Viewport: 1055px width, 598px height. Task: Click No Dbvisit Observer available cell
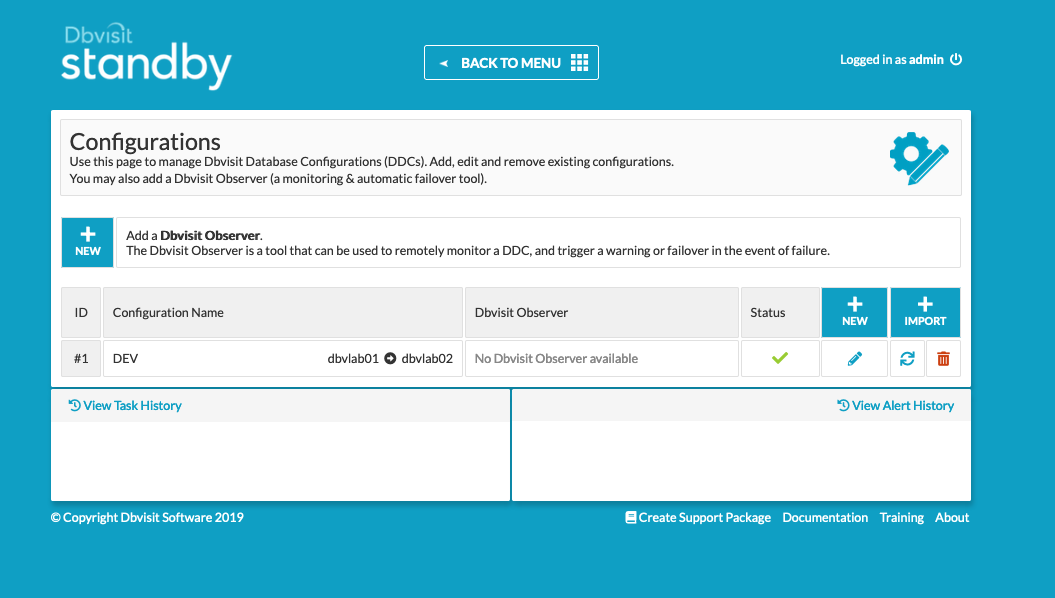(602, 359)
